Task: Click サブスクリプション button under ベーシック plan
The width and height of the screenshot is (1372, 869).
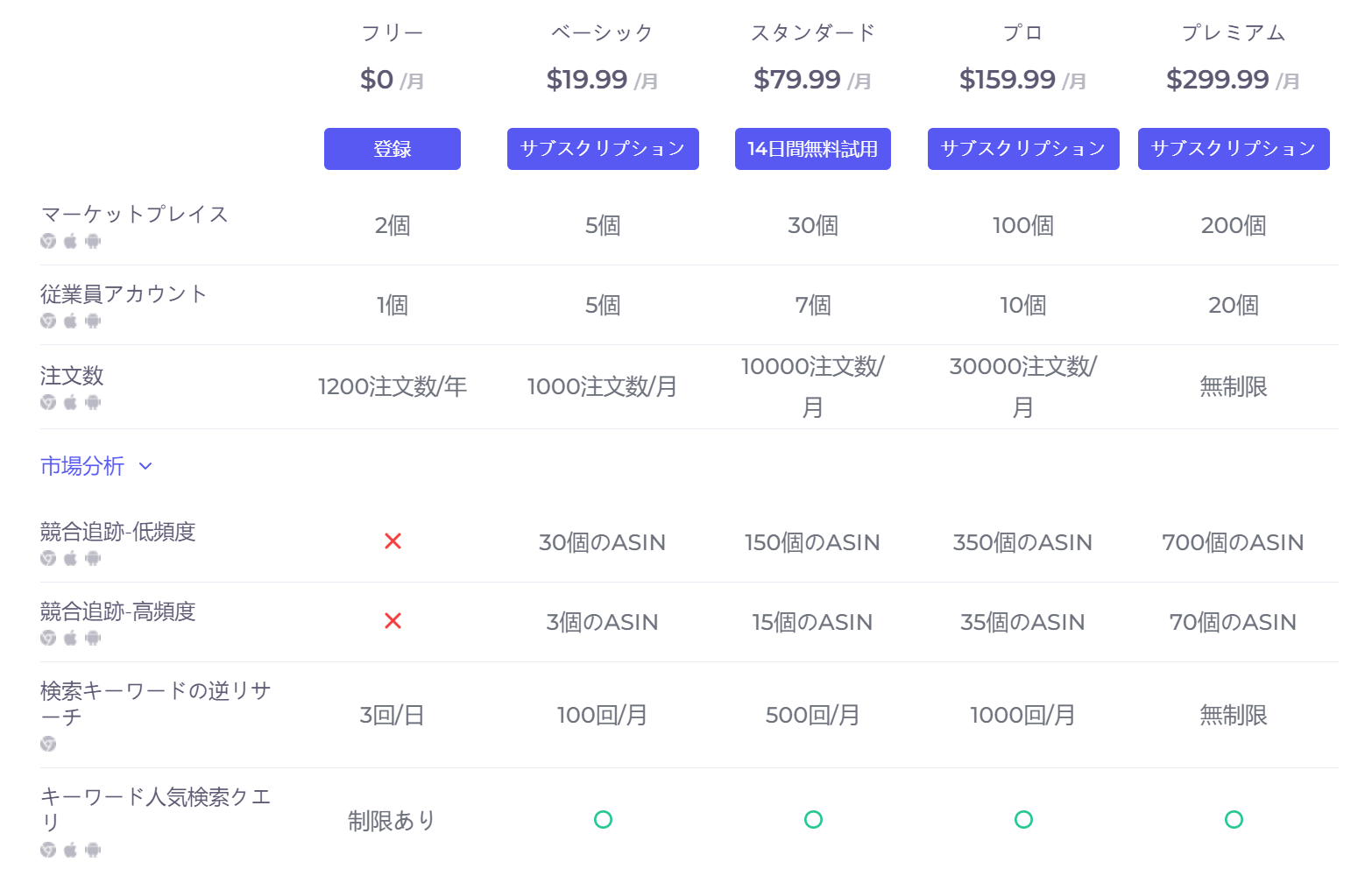Action: coord(603,149)
